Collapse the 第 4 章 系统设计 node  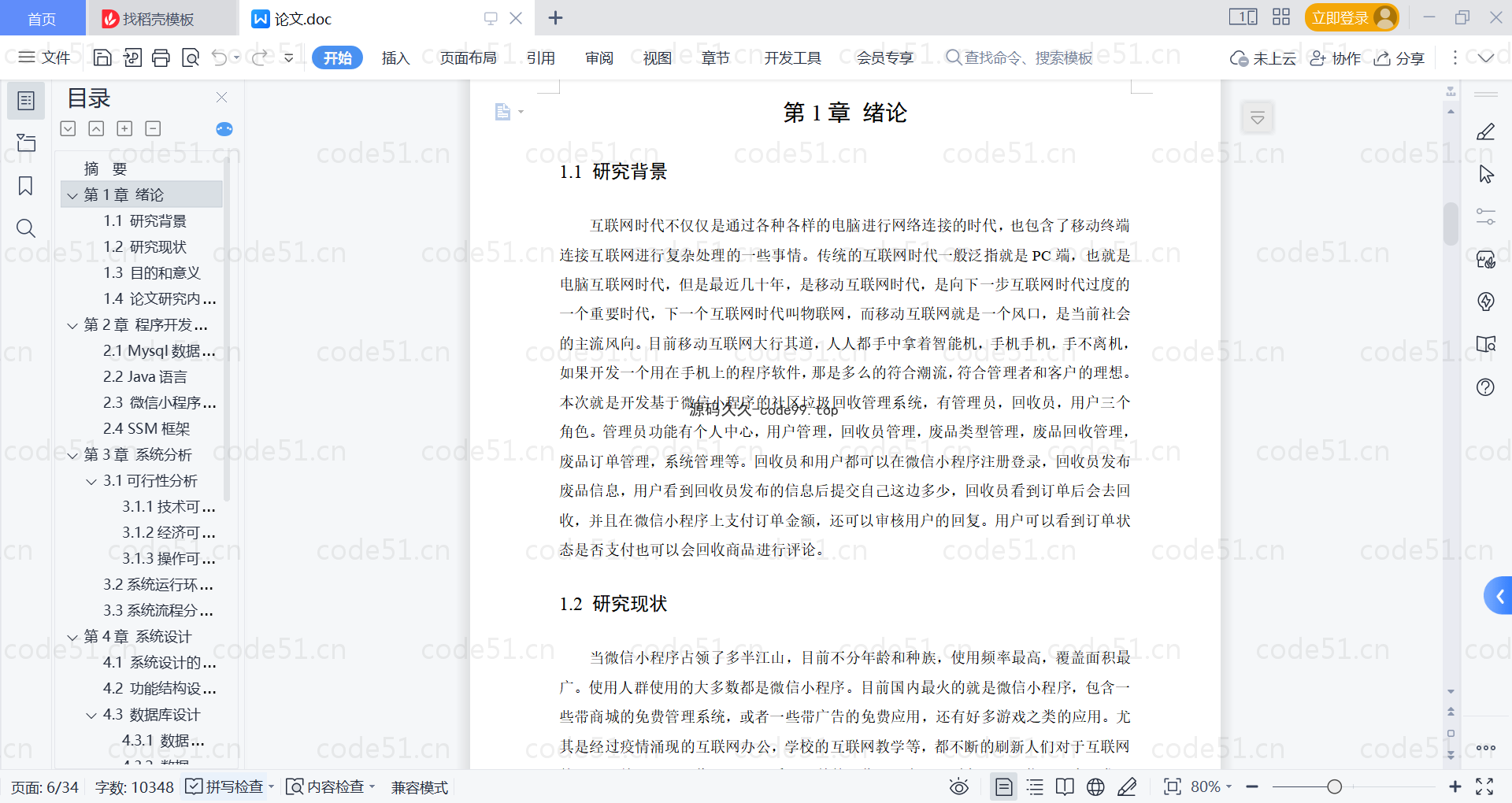[x=72, y=637]
